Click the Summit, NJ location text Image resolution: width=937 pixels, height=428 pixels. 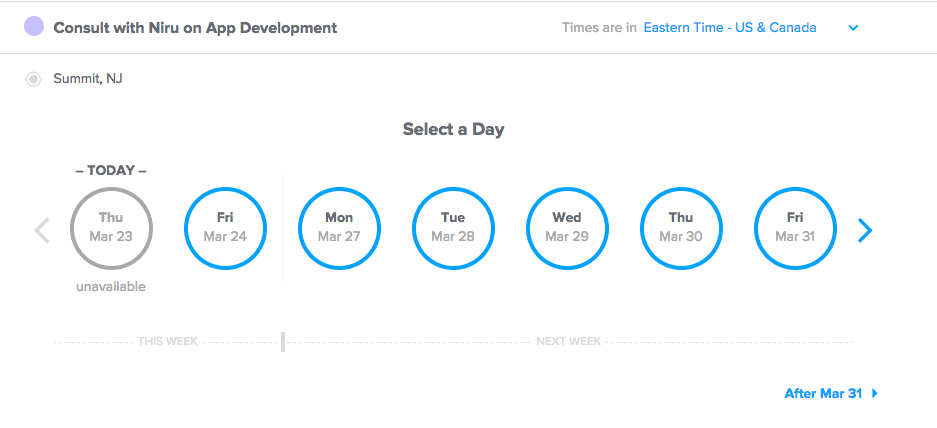coord(88,78)
